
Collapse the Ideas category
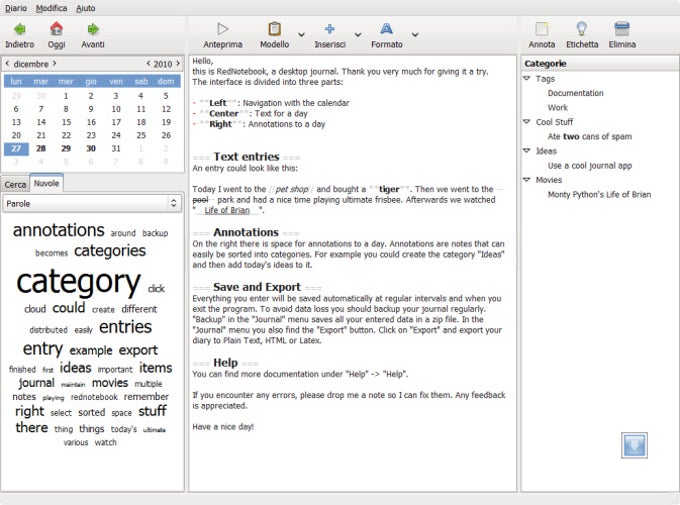click(527, 151)
